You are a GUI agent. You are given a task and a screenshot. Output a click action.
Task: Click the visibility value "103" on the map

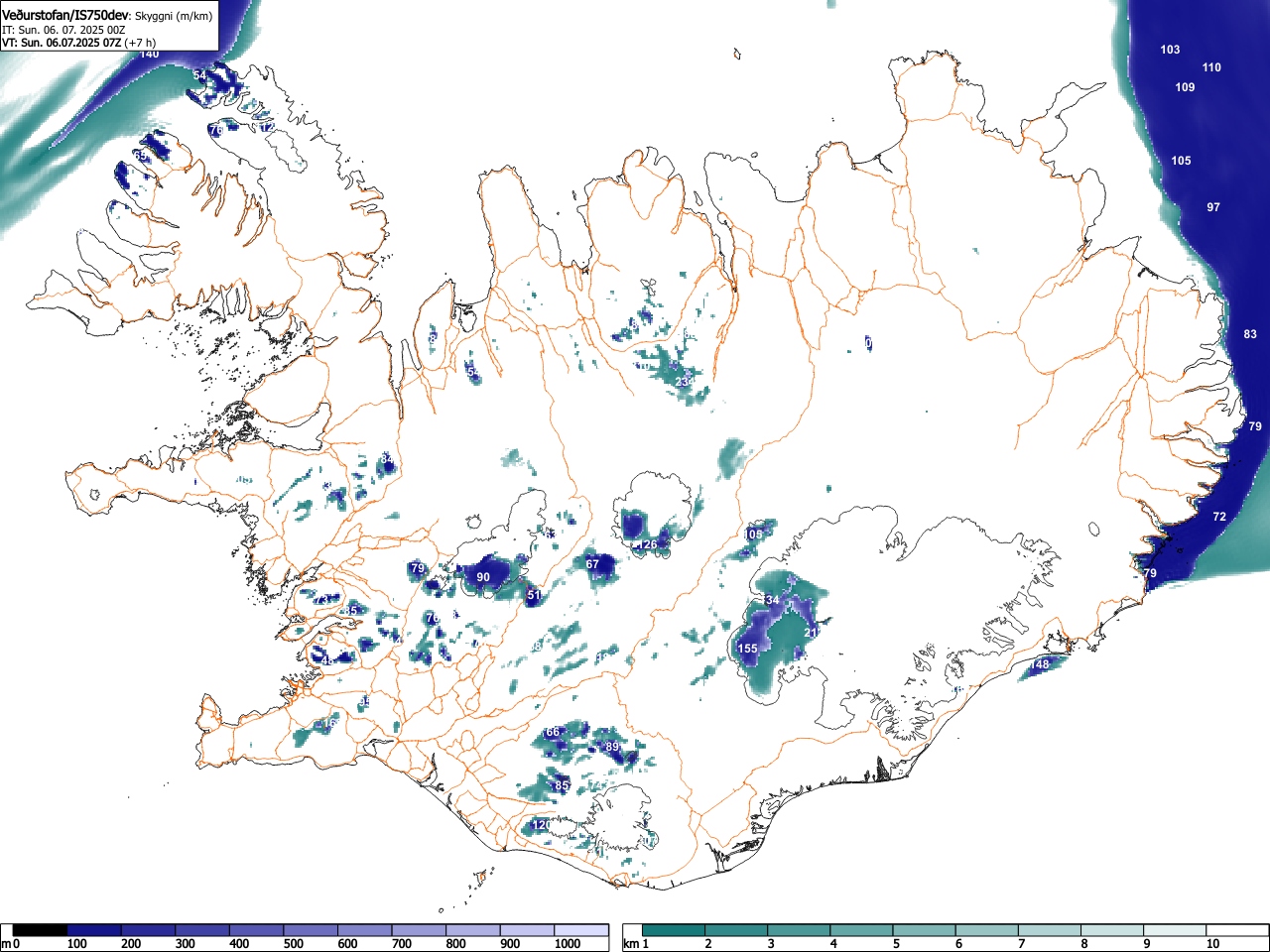(1170, 50)
